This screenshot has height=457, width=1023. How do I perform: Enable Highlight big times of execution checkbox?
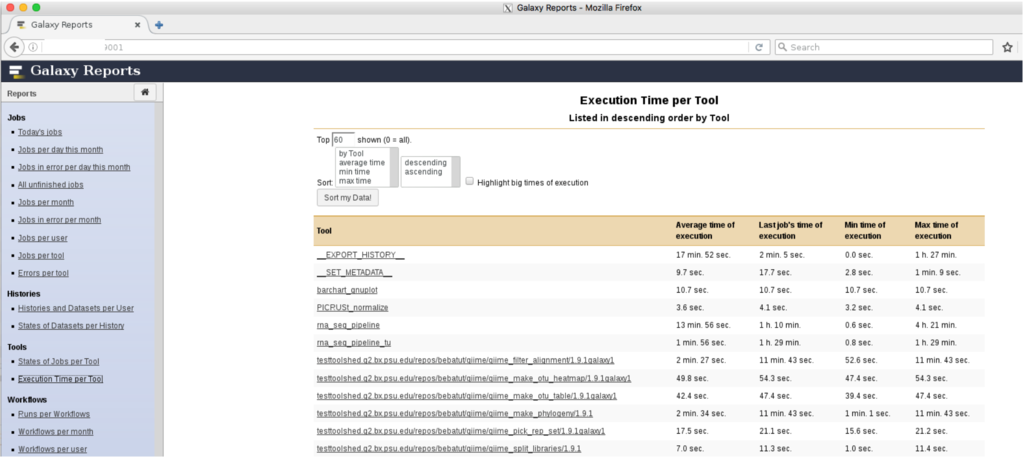(x=470, y=182)
